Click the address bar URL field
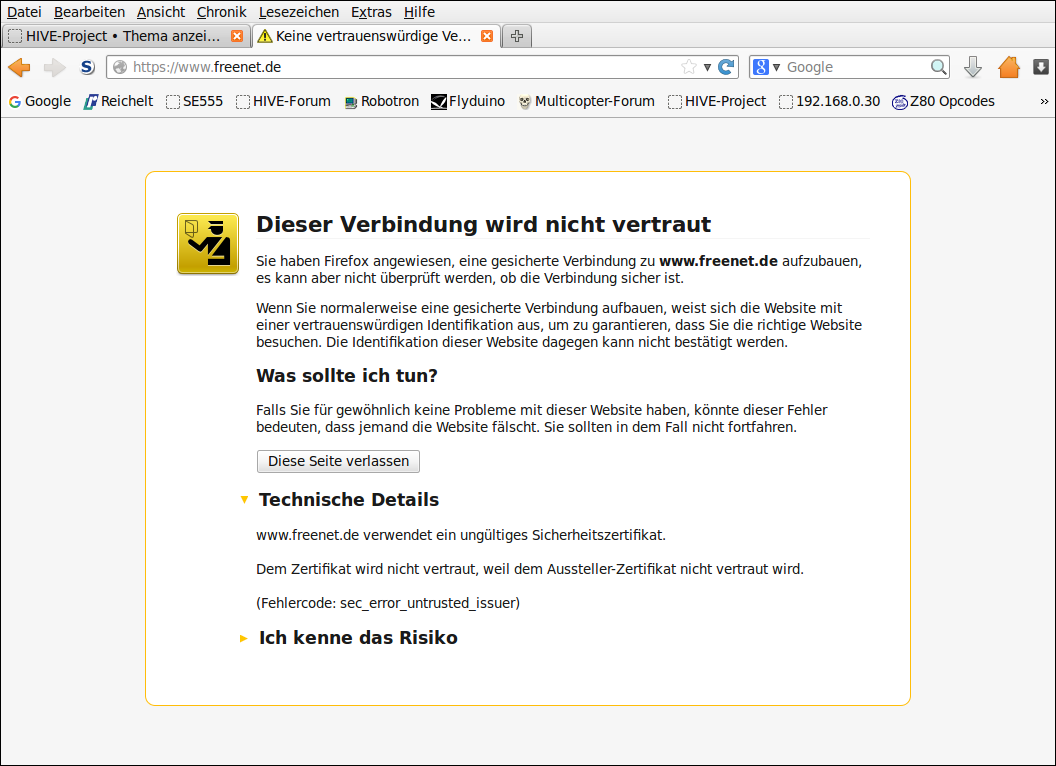Image resolution: width=1056 pixels, height=766 pixels. pyautogui.click(x=400, y=67)
